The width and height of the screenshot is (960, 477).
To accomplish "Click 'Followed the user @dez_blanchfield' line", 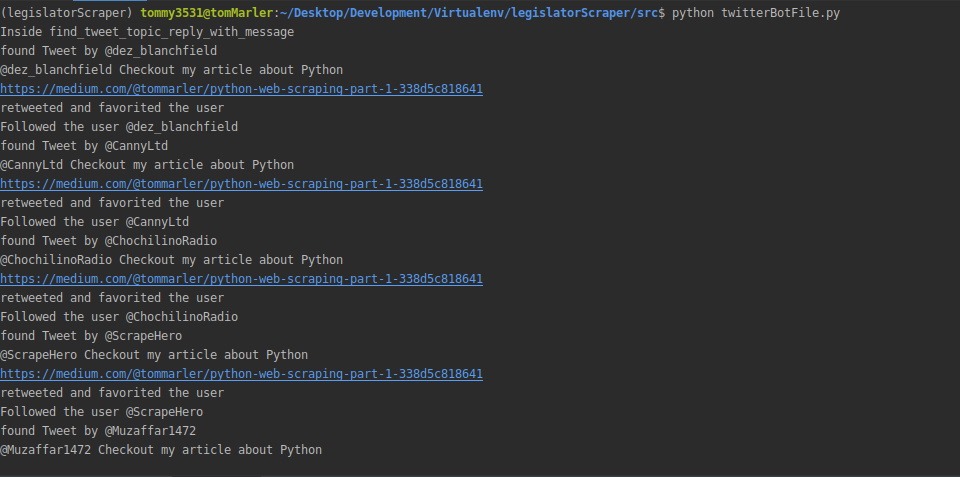I will tap(119, 127).
